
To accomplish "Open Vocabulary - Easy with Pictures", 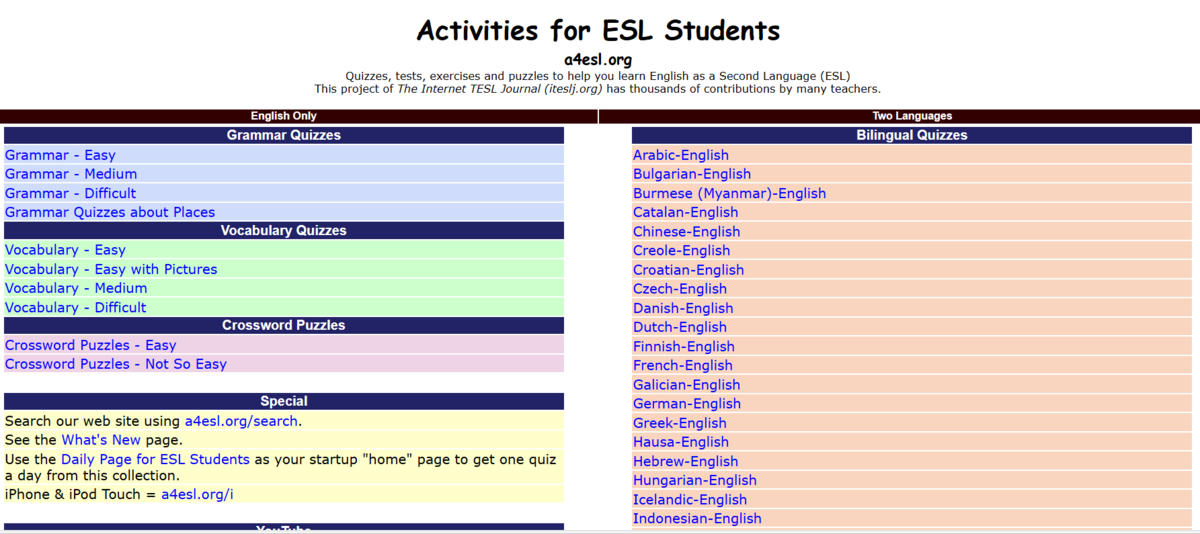I will coord(111,269).
